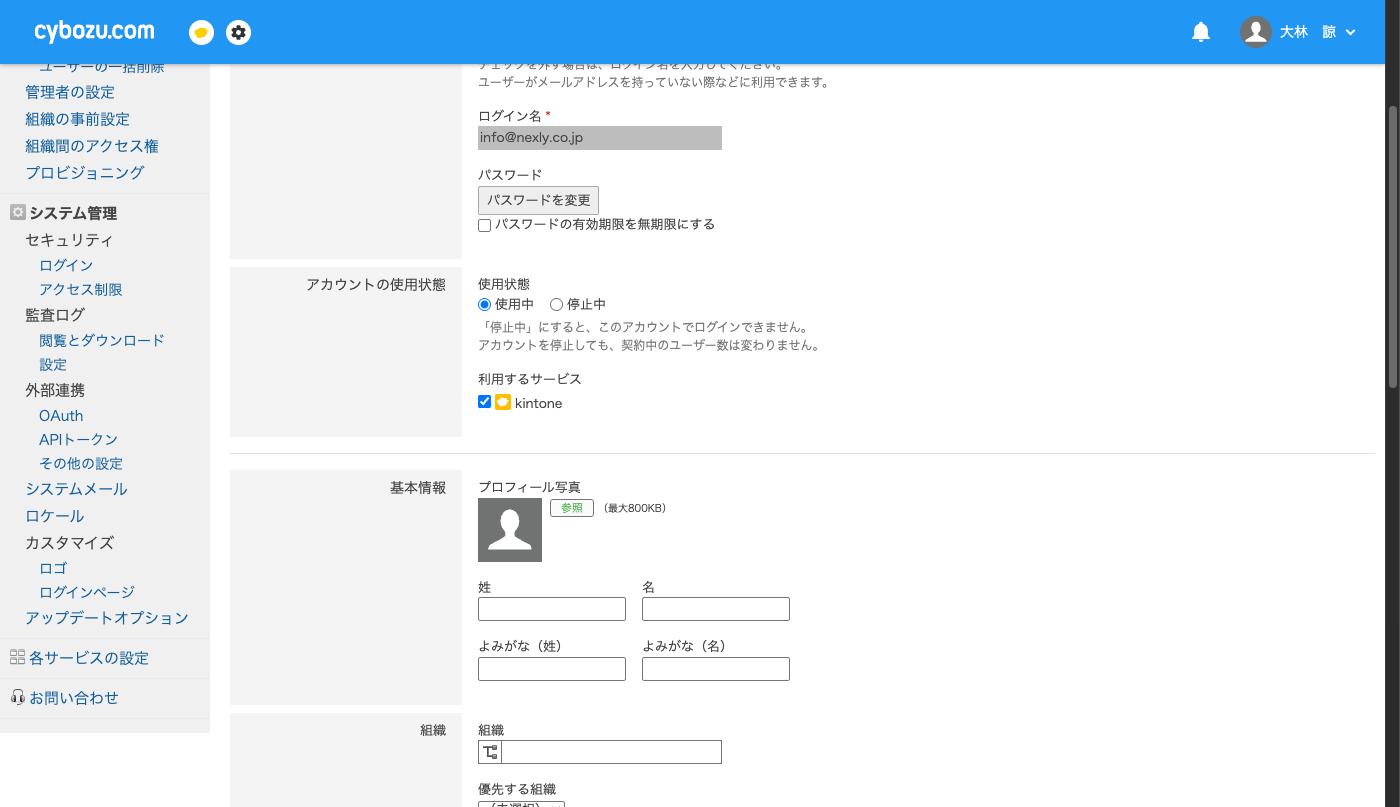1400x807 pixels.
Task: Click the お問い合わせ headset icon
Action: click(x=17, y=697)
